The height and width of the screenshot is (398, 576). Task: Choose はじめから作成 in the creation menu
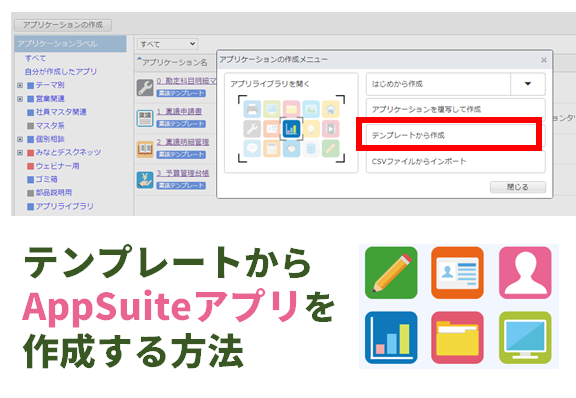tap(438, 84)
